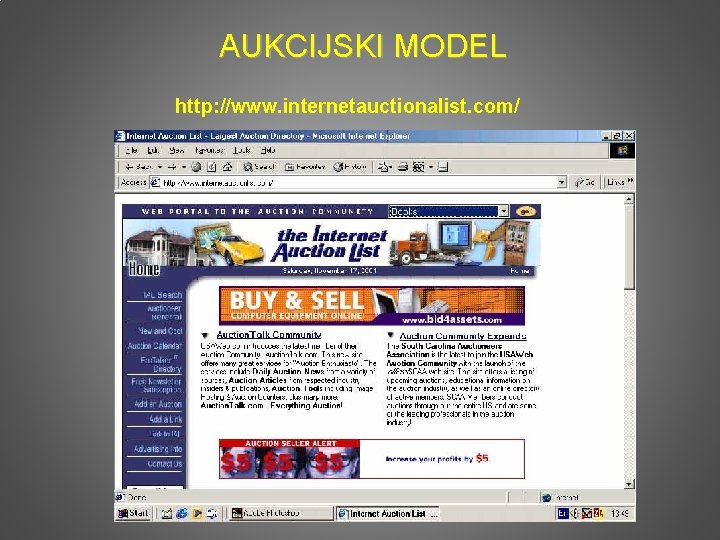
Task: Click the Stop loading icon
Action: click(x=196, y=167)
